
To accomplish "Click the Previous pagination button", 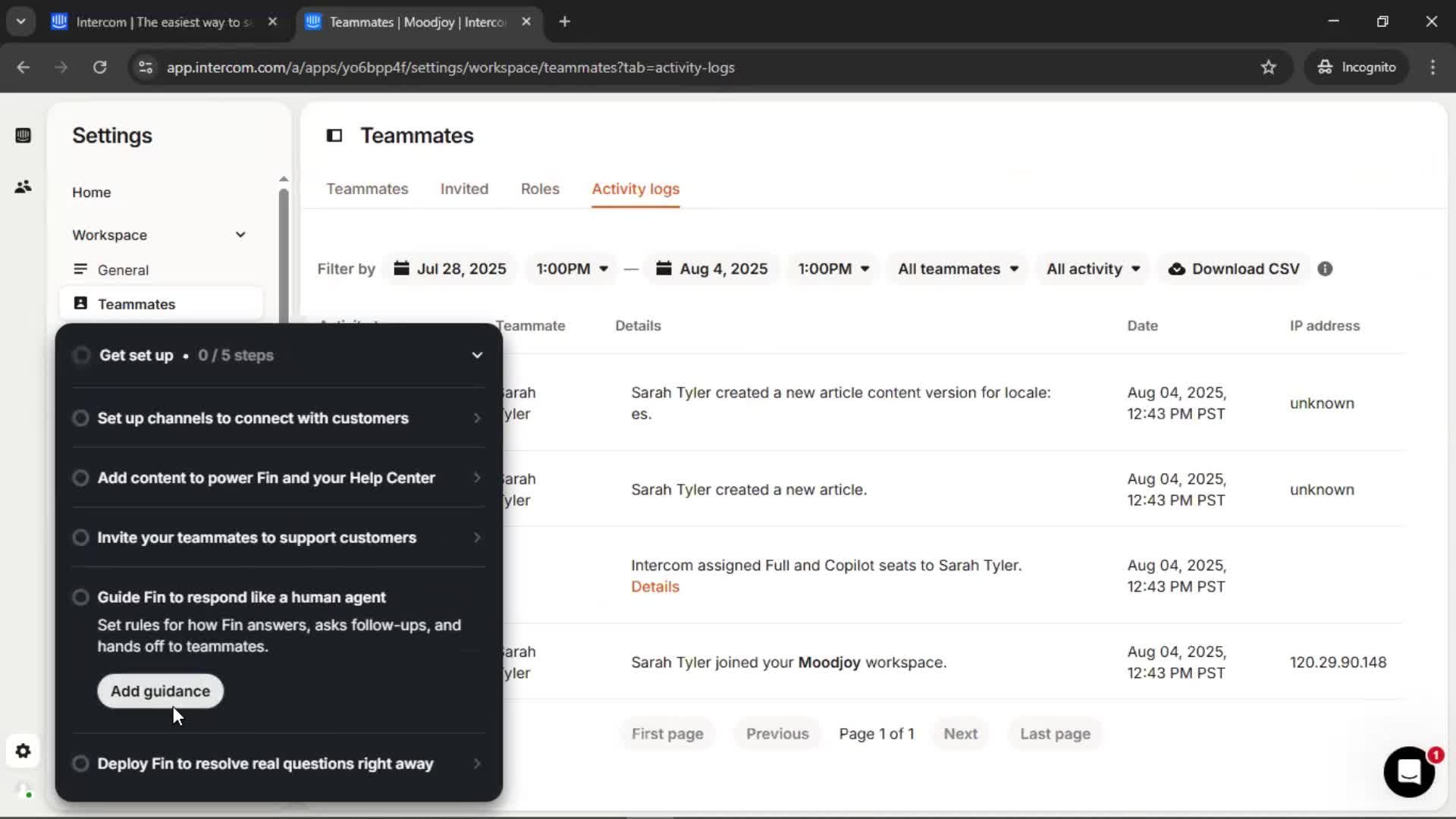I will [x=777, y=734].
